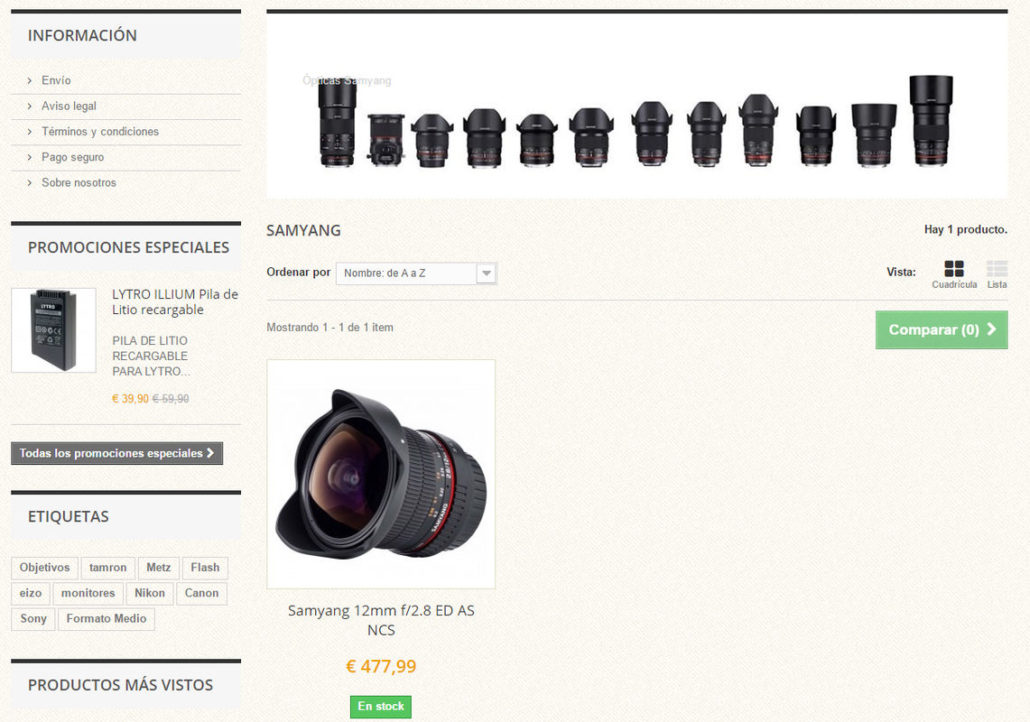1030x722 pixels.
Task: Select the tamron tag
Action: tap(108, 568)
